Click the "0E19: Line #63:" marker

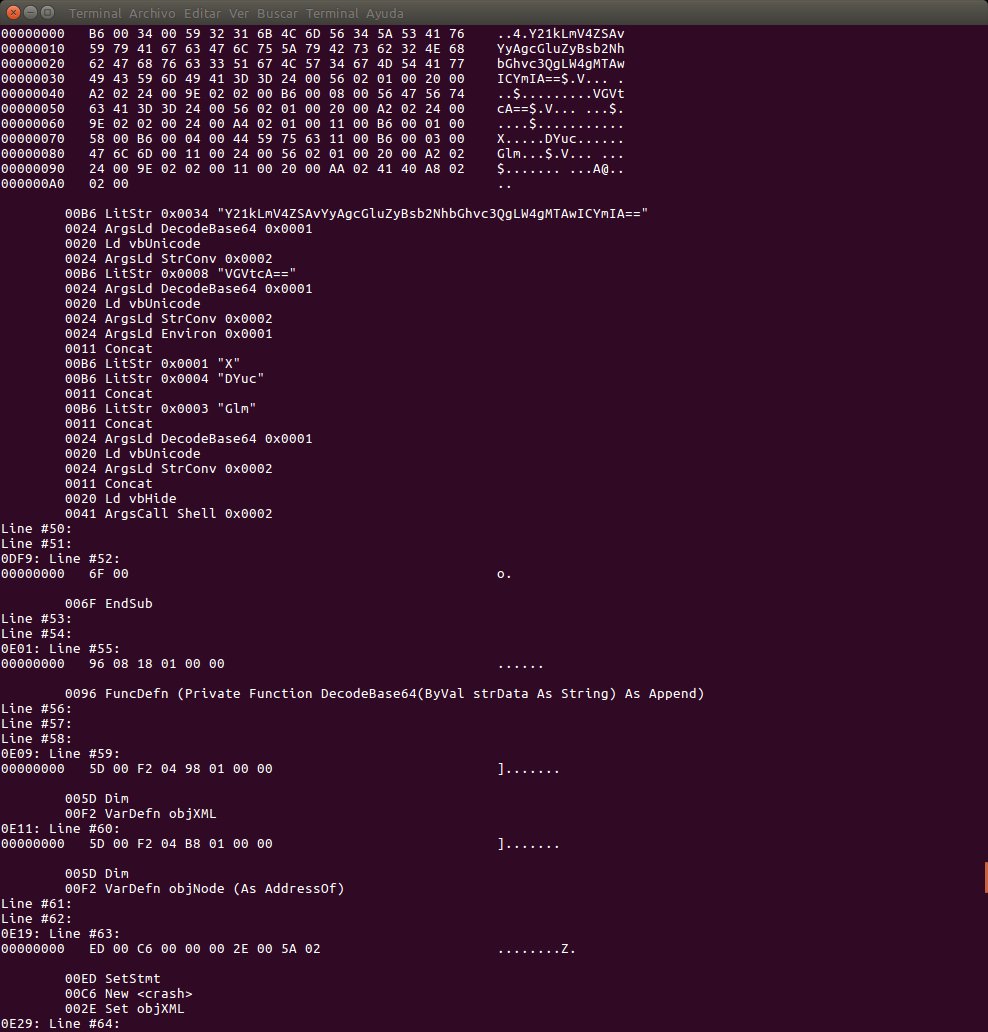(x=61, y=933)
